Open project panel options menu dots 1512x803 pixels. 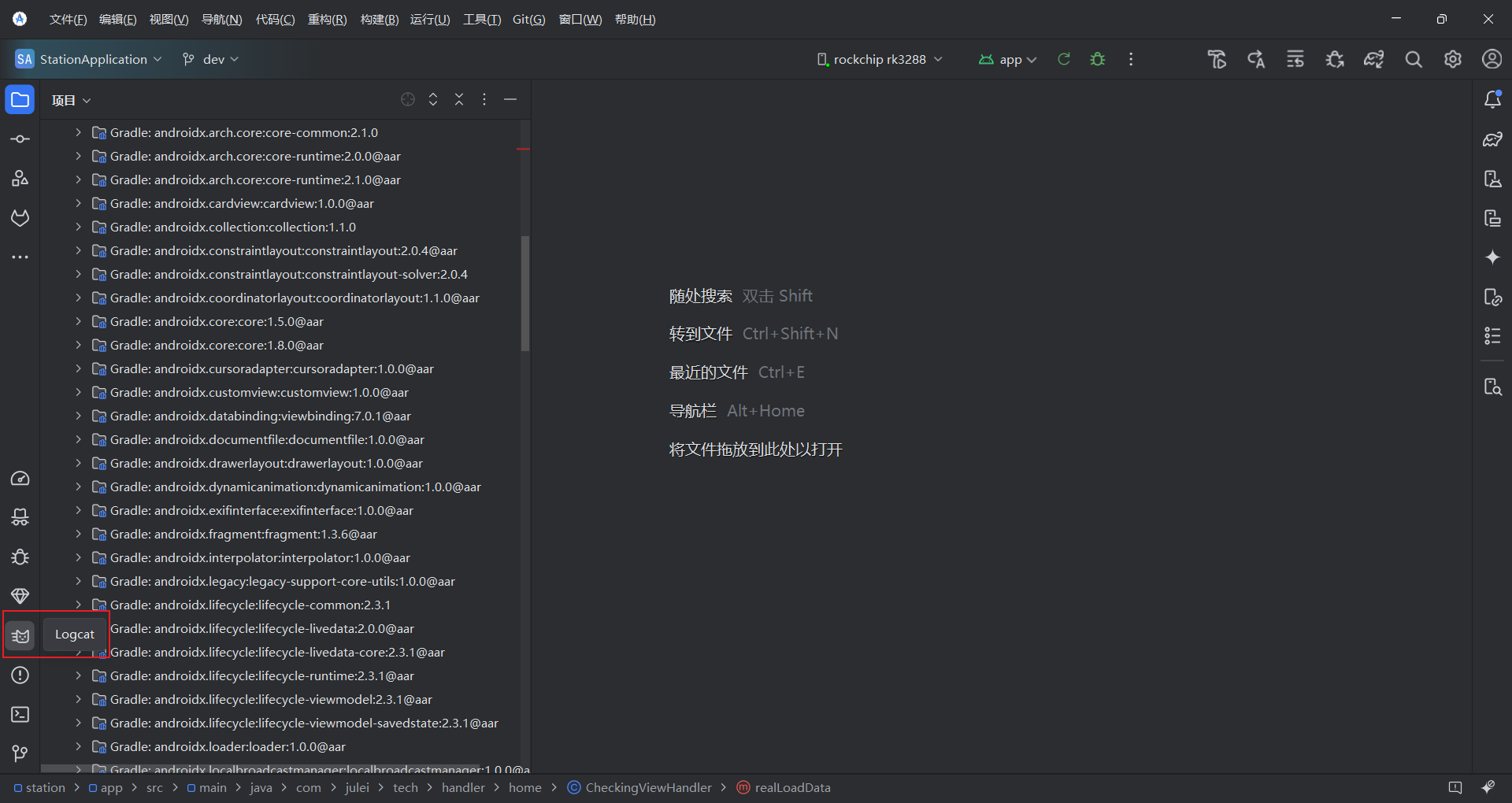click(x=484, y=99)
